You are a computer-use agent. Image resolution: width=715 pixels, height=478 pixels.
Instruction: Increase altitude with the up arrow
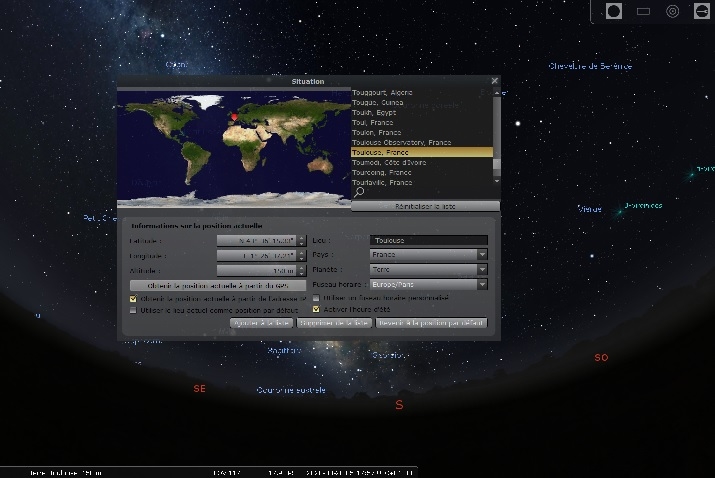tap(301, 268)
